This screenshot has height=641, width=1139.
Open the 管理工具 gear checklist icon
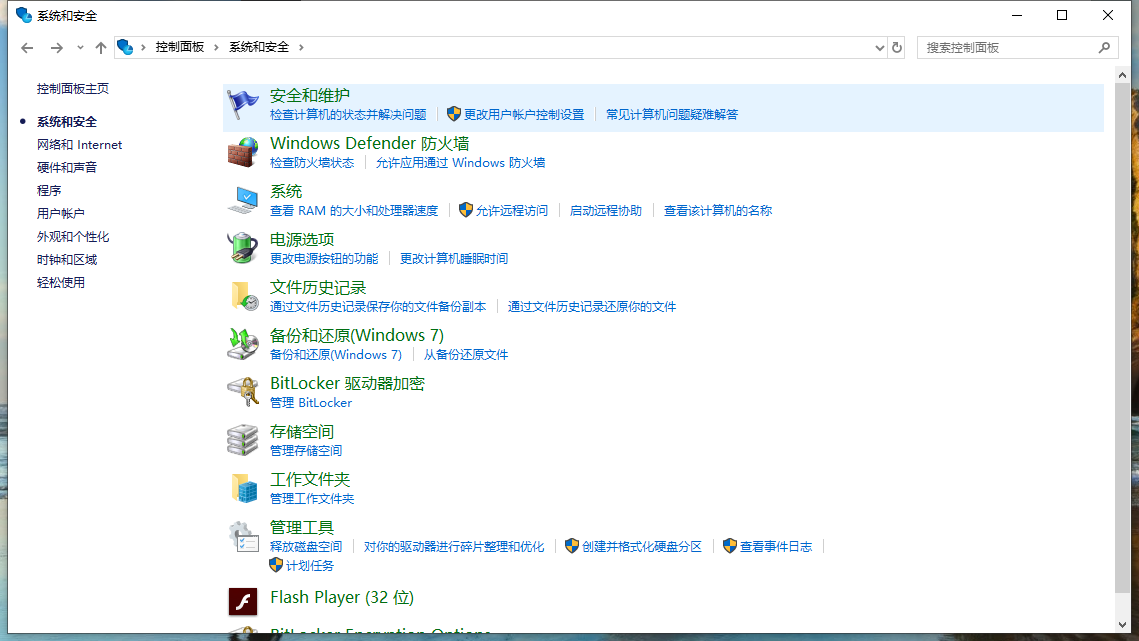[x=243, y=537]
